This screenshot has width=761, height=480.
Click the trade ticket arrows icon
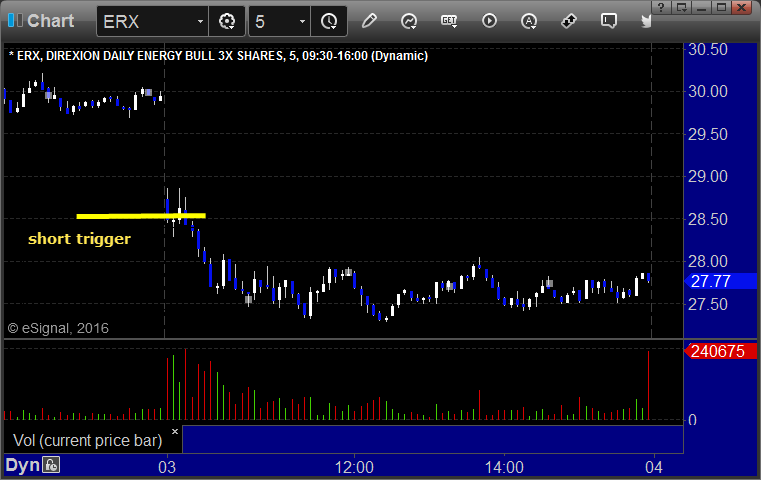[x=568, y=21]
